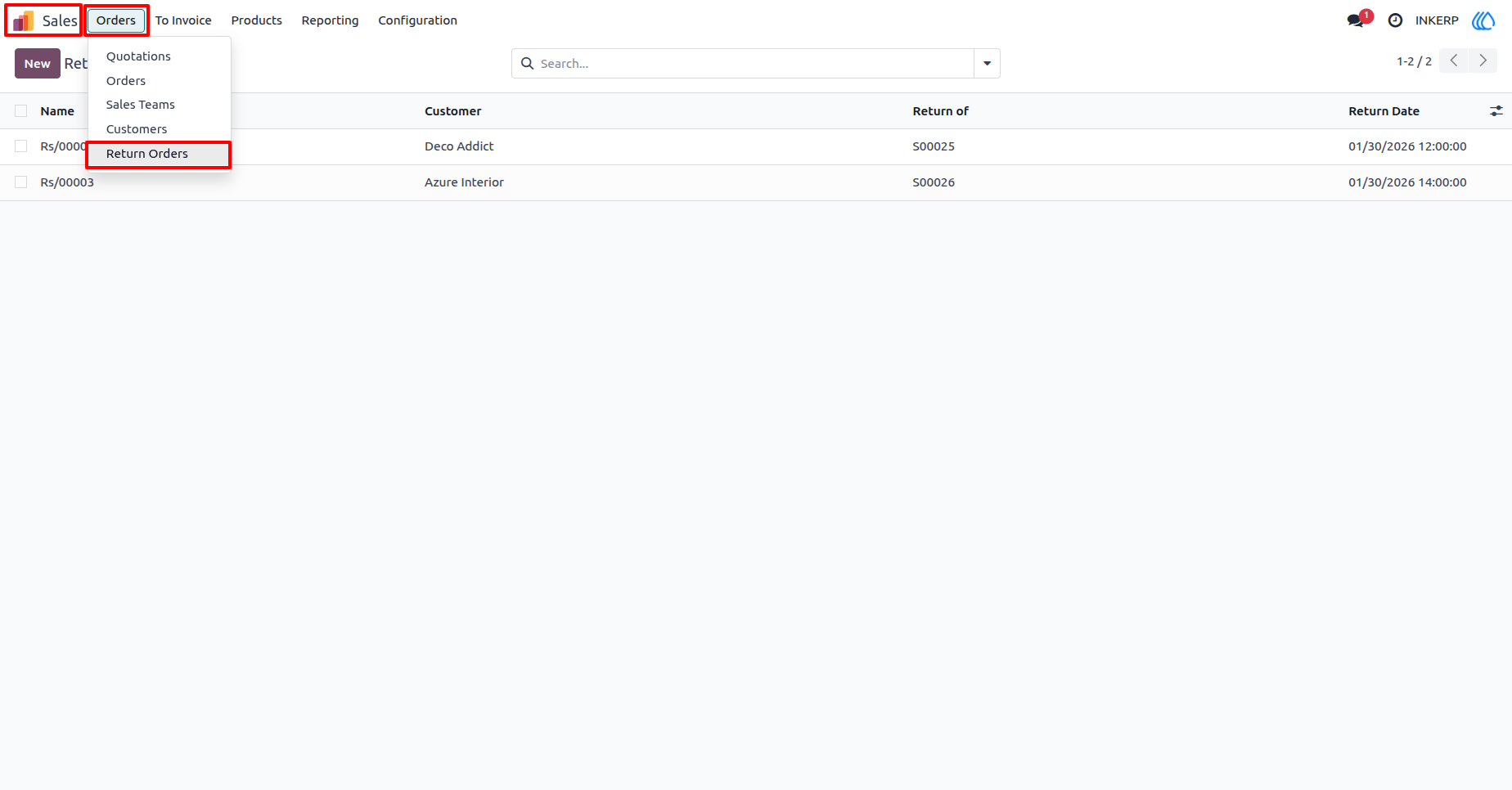Screen dimensions: 1512x790
Task: Open the column options adjust icon
Action: click(x=1496, y=111)
